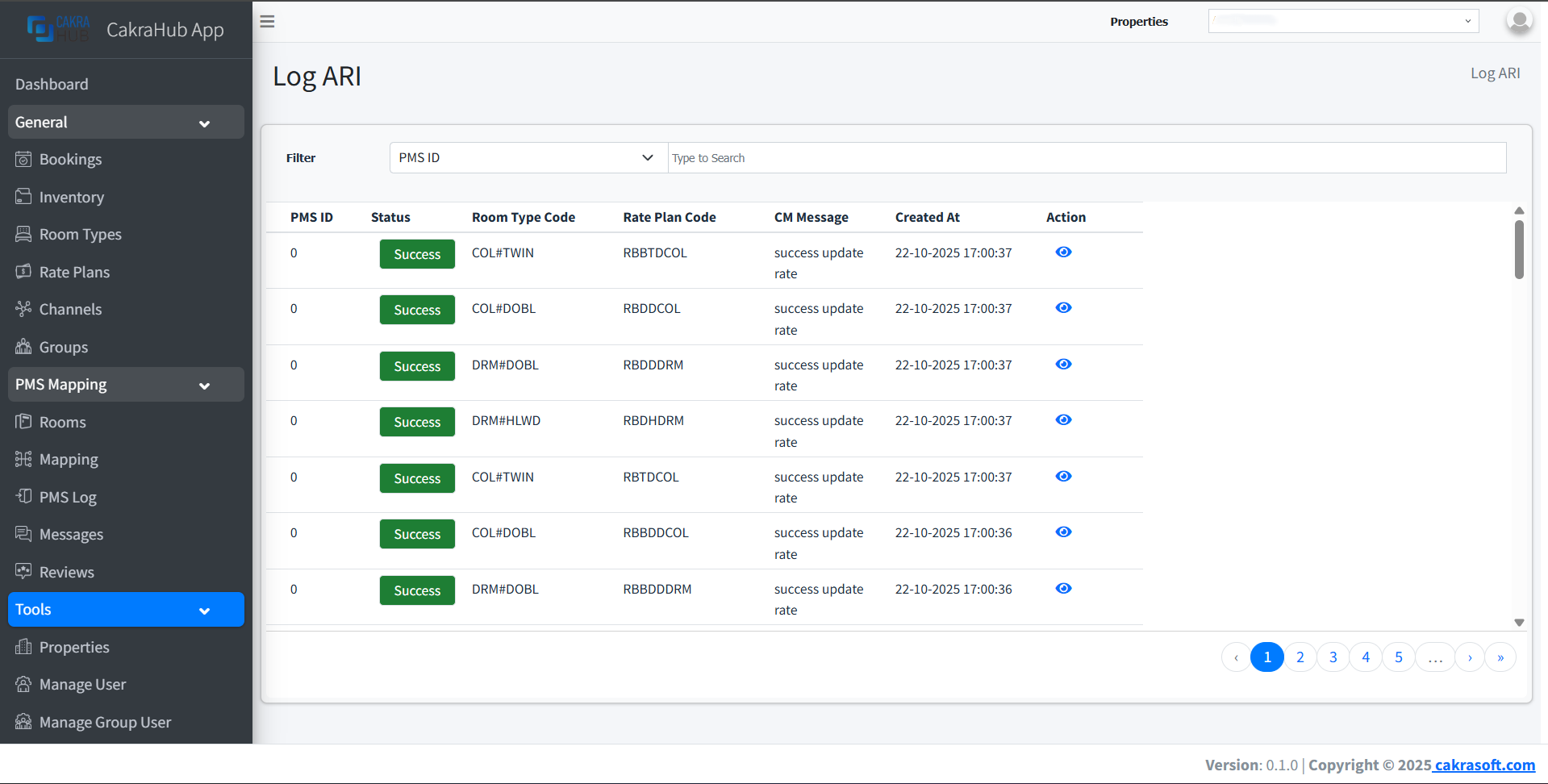1548x784 pixels.
Task: Click the table vertical scrollbar thumb
Action: click(1519, 250)
